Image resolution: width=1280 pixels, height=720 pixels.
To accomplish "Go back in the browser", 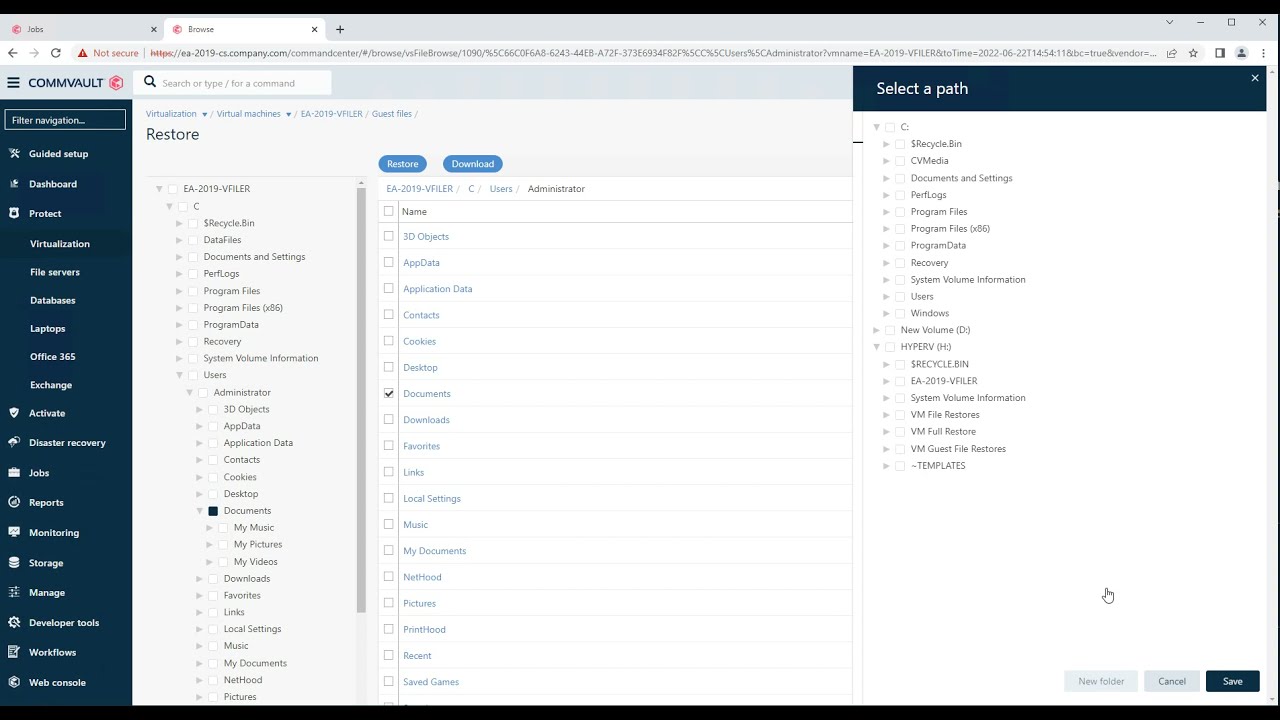I will [13, 53].
